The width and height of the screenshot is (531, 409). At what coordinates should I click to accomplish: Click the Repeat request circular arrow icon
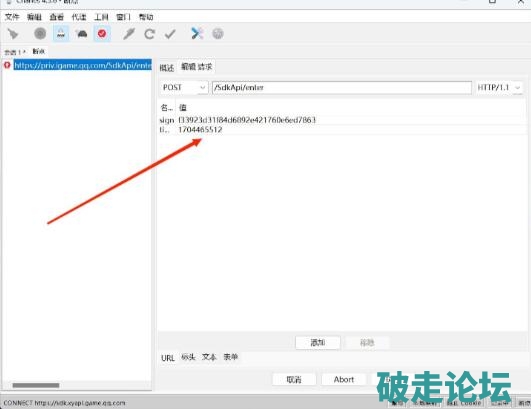pyautogui.click(x=149, y=34)
